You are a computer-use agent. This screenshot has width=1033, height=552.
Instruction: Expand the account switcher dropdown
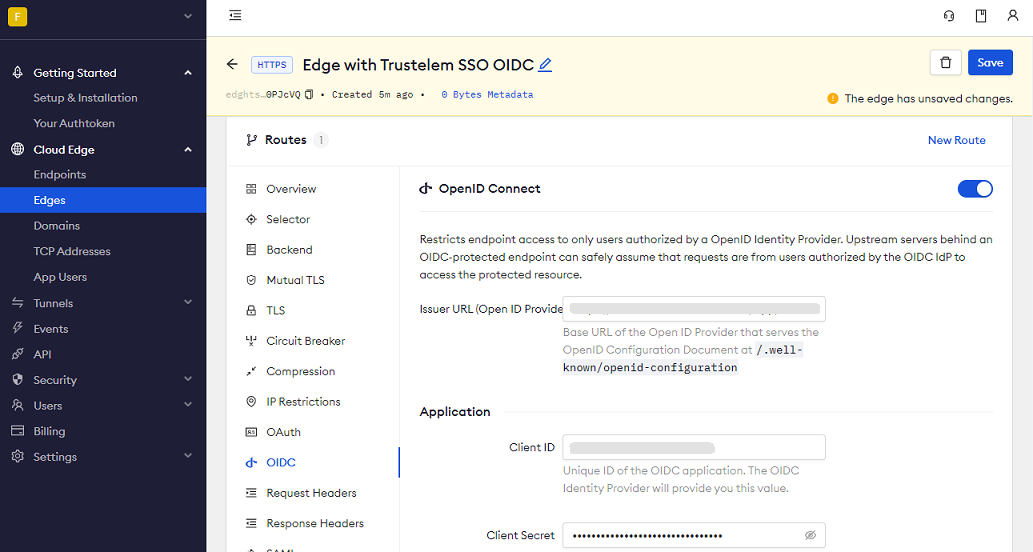tap(188, 16)
